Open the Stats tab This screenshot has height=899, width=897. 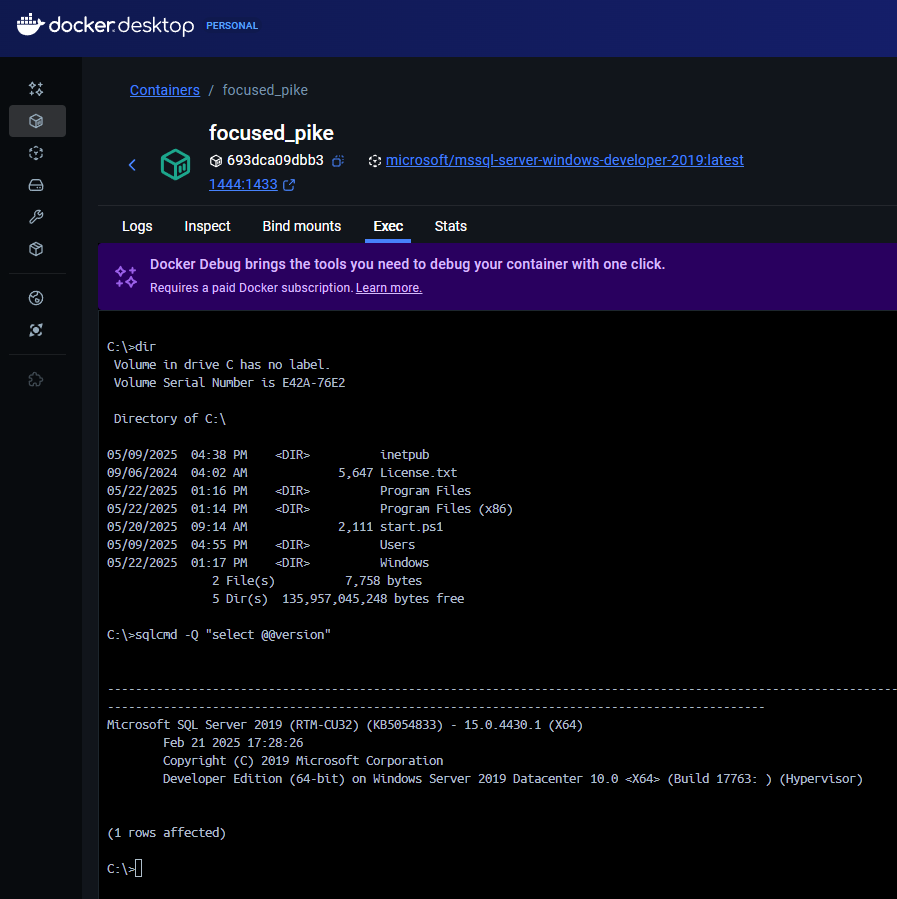tap(451, 226)
